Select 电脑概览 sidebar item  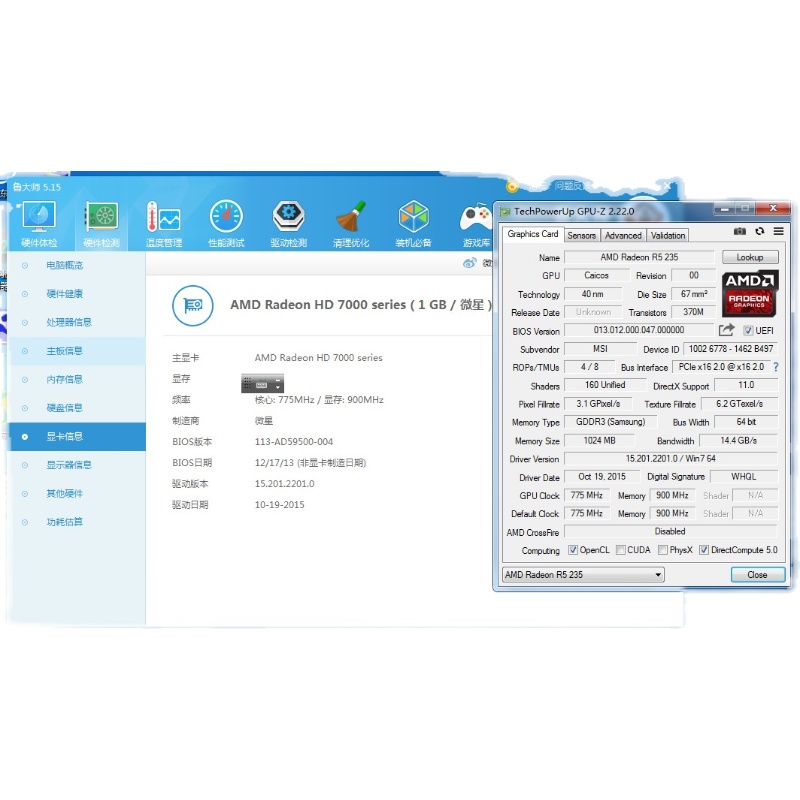click(x=77, y=265)
